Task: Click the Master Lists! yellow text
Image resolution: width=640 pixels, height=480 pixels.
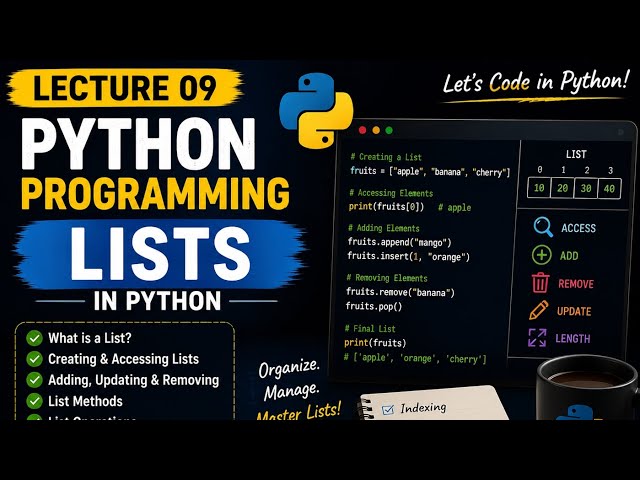Action: coord(299,411)
